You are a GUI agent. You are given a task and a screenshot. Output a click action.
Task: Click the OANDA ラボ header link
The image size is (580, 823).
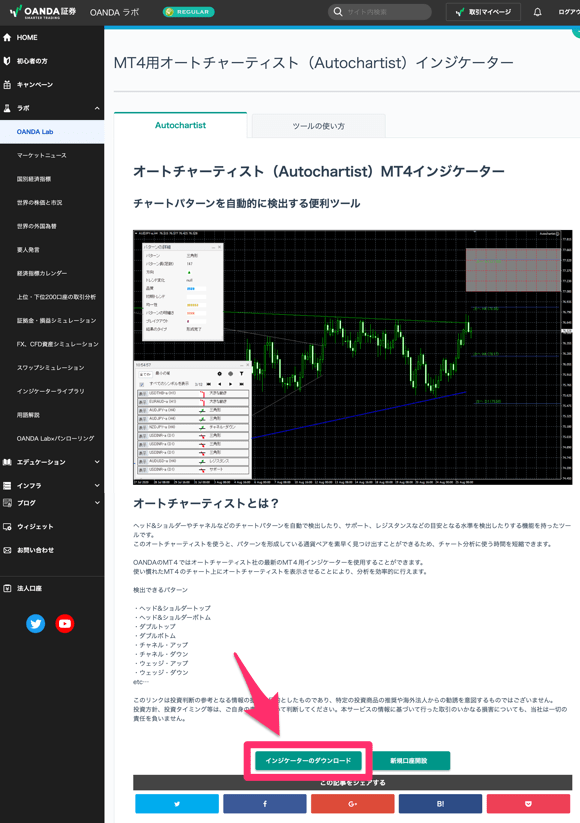coord(114,12)
